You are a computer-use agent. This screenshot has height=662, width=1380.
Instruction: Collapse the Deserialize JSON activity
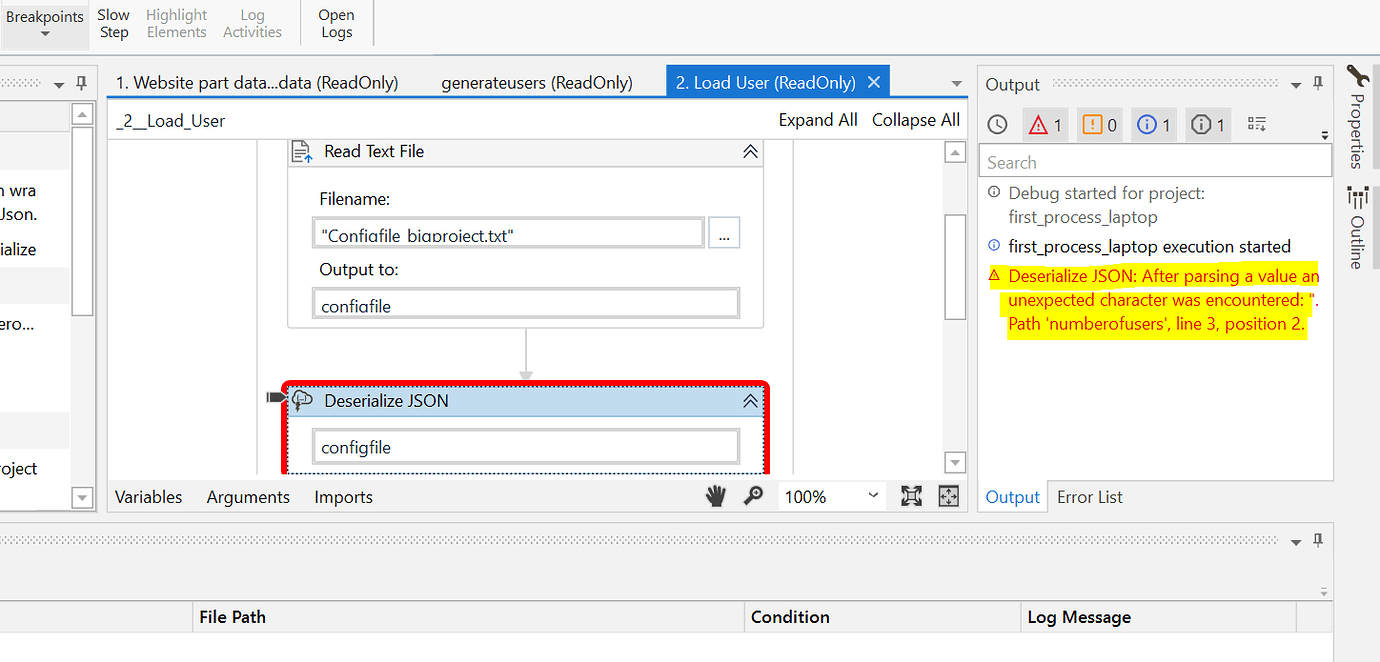coord(749,401)
